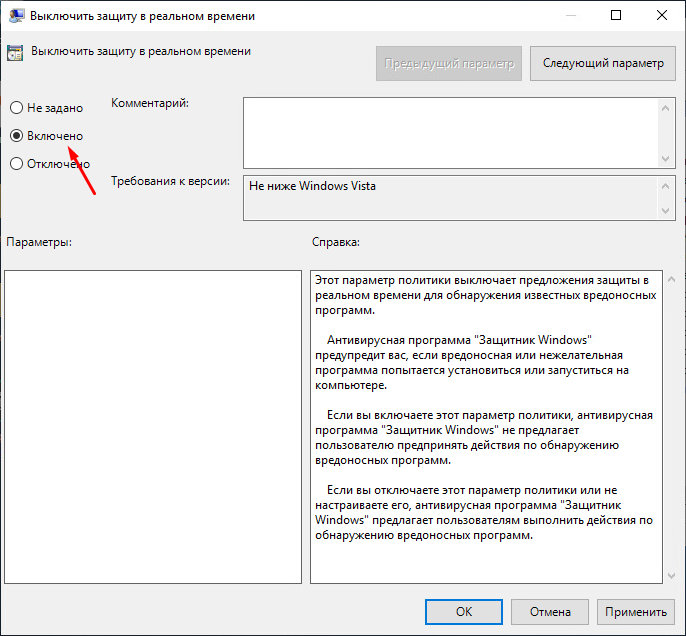This screenshot has width=686, height=636.
Task: Click the policy setting icon beside the heading
Action: (x=16, y=53)
